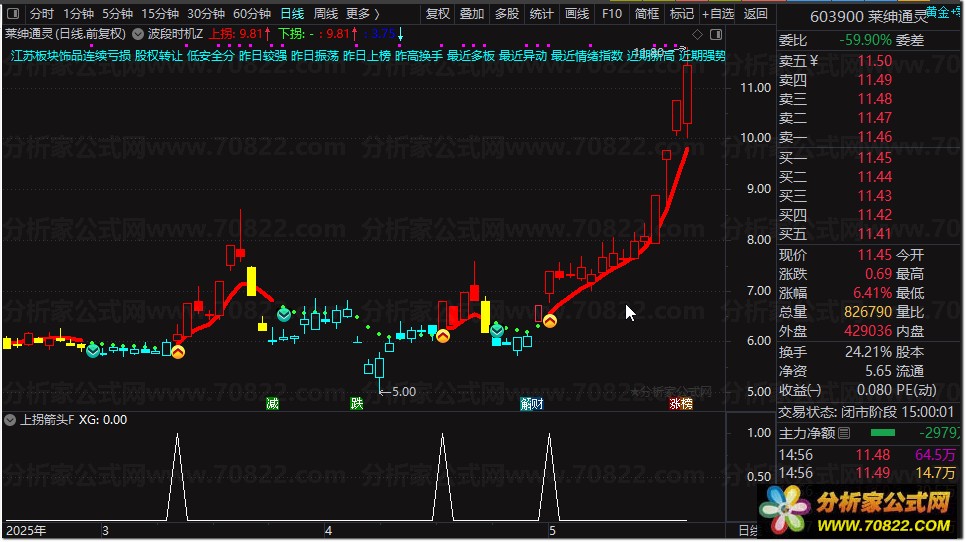Click the 换手 value 24.21%
The height and width of the screenshot is (542, 967).
point(868,352)
